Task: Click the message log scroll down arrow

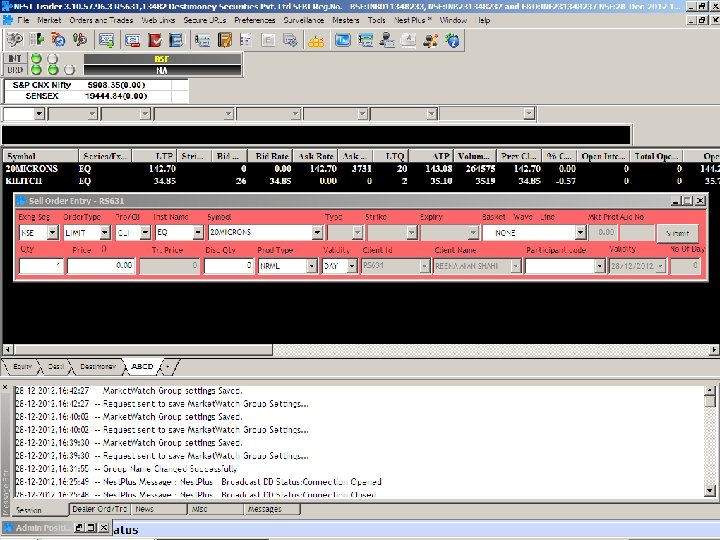Action: [710, 490]
